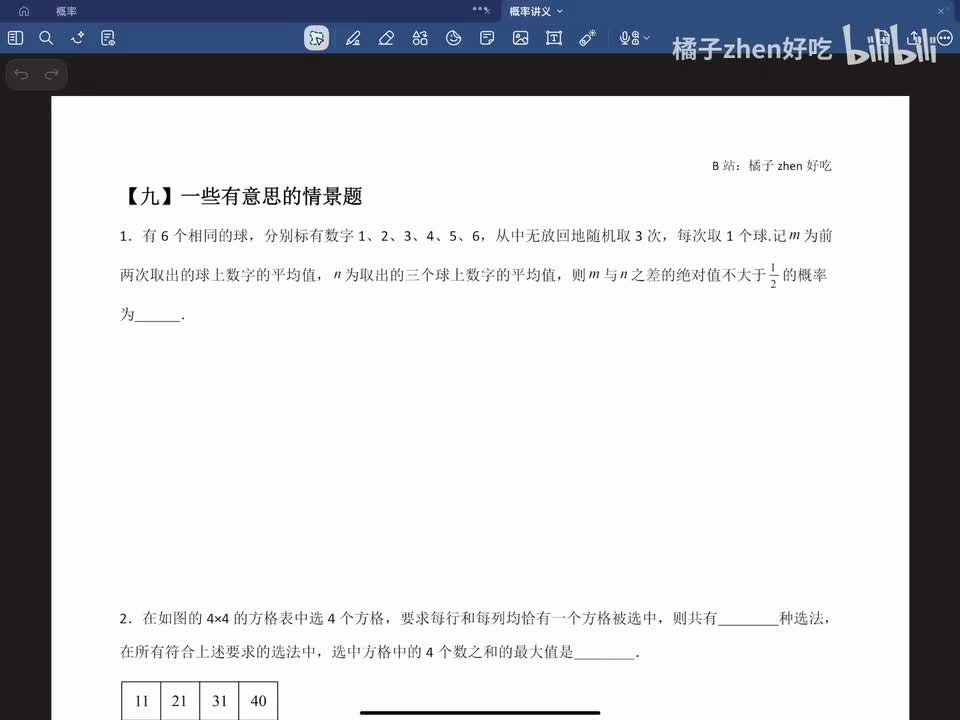Click the blank after 最大值是 in question 2
Image resolution: width=960 pixels, height=720 pixels.
point(604,652)
